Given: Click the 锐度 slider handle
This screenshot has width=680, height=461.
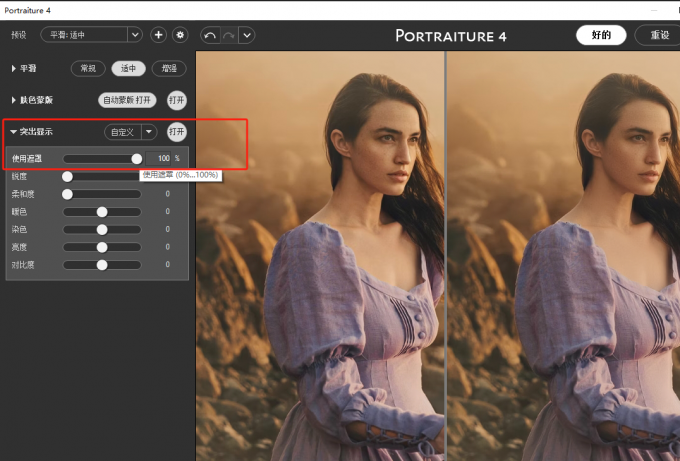Looking at the screenshot, I should point(67,177).
